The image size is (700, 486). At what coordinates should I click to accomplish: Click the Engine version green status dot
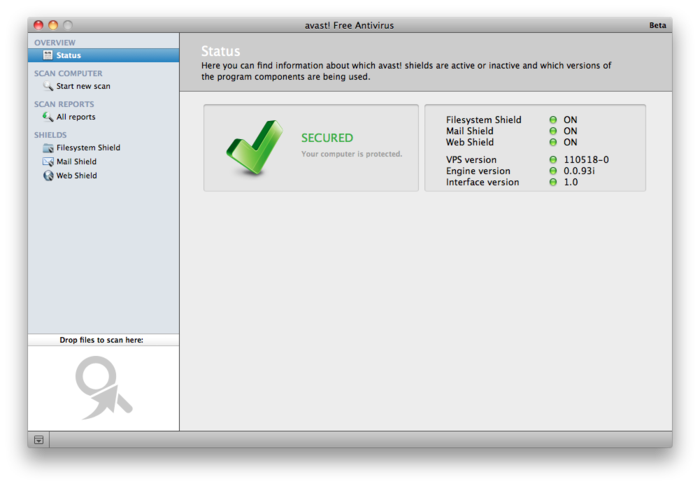click(x=553, y=171)
